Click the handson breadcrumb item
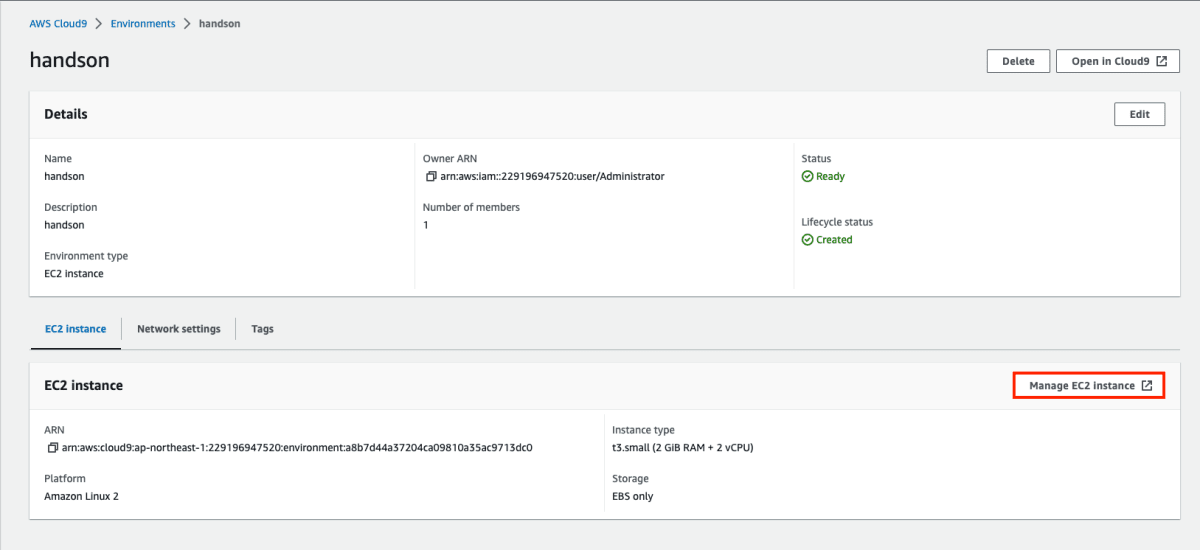This screenshot has width=1200, height=550. (220, 23)
